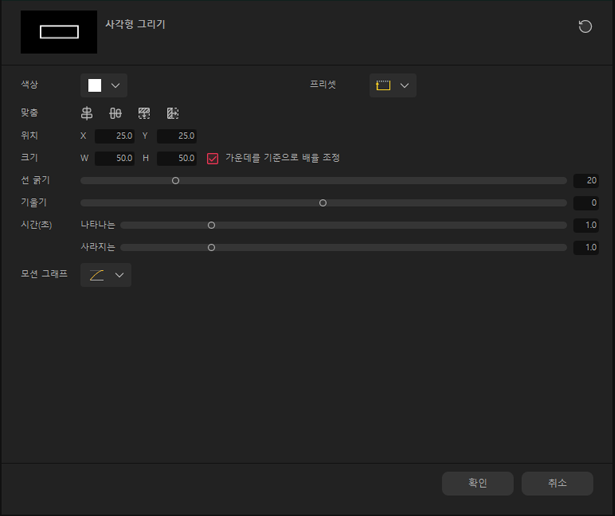Click the 나타나는 value box showing 1.0
Screen dimensions: 615x516
coord(586,225)
